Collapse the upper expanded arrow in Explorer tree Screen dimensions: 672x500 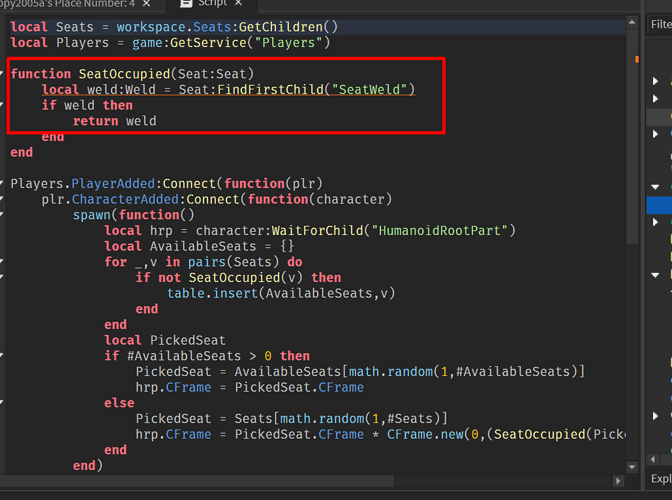click(655, 187)
